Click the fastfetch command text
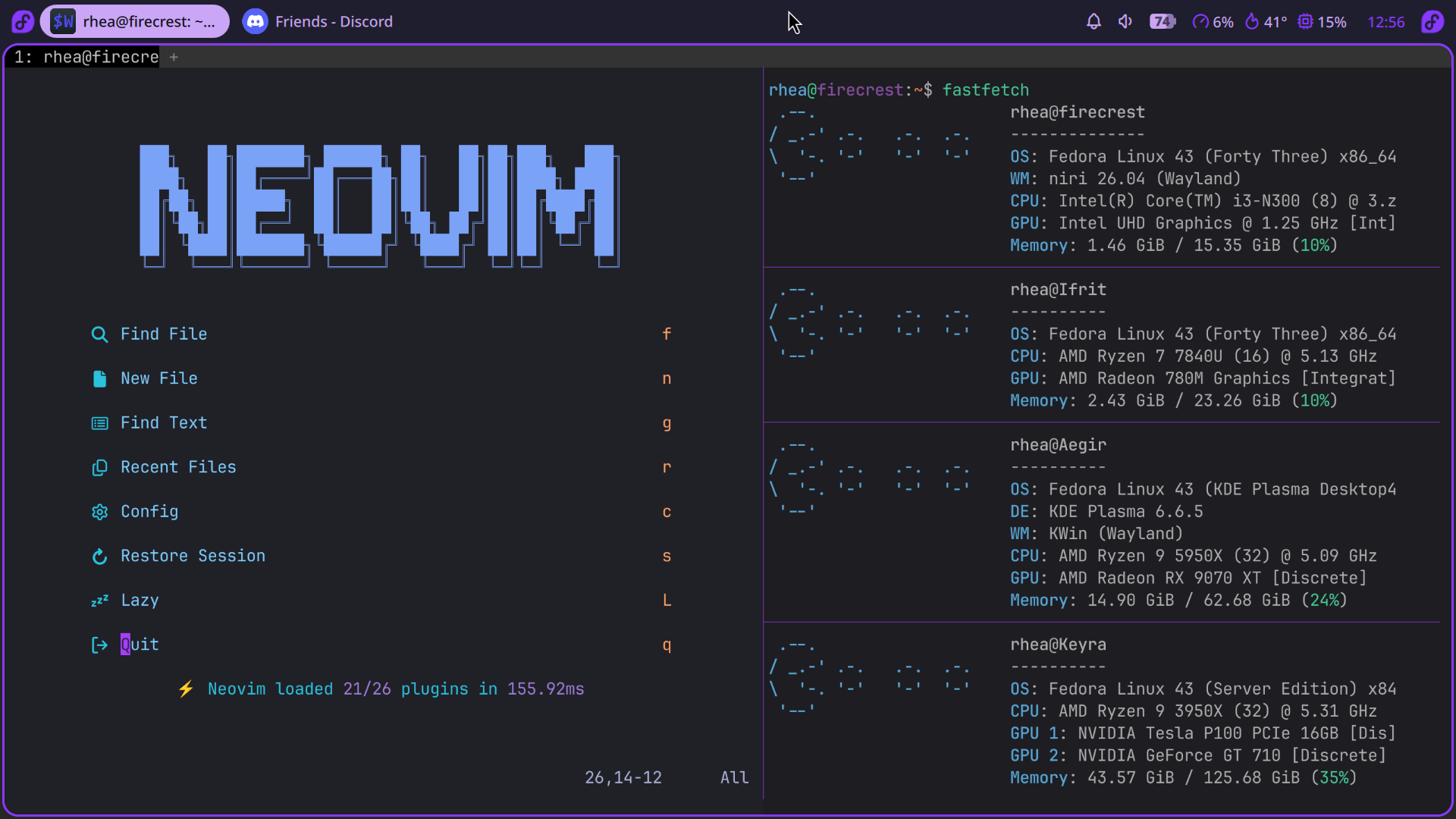Viewport: 1456px width, 819px height. pos(985,89)
